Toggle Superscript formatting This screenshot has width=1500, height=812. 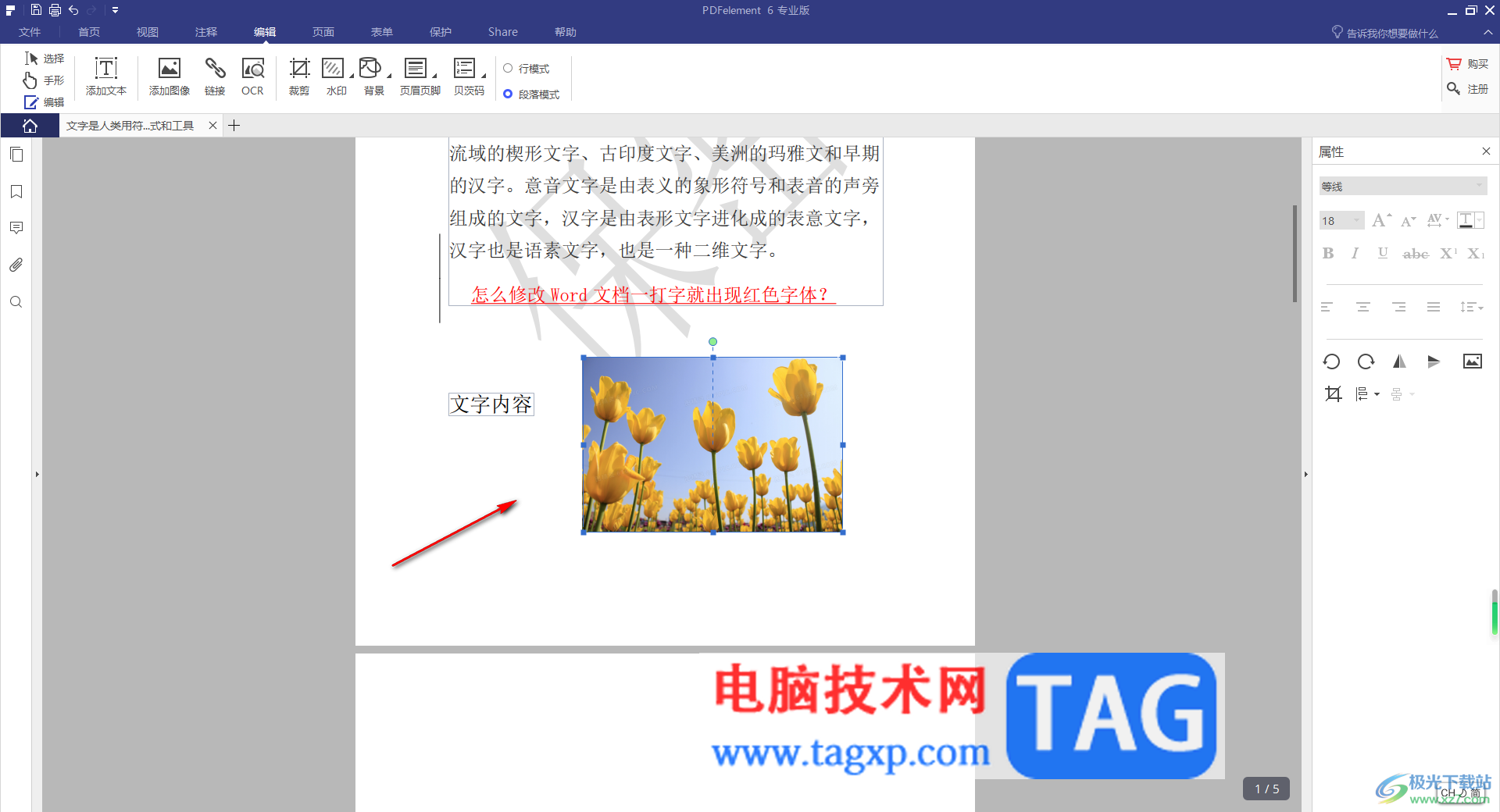point(1448,253)
